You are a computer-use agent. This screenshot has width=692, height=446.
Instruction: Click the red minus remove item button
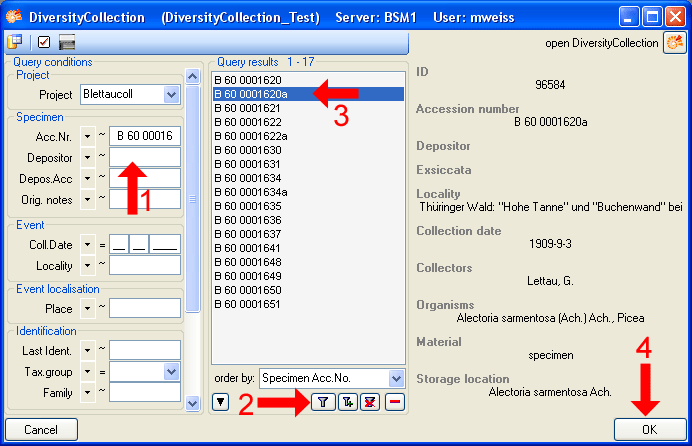coord(395,401)
